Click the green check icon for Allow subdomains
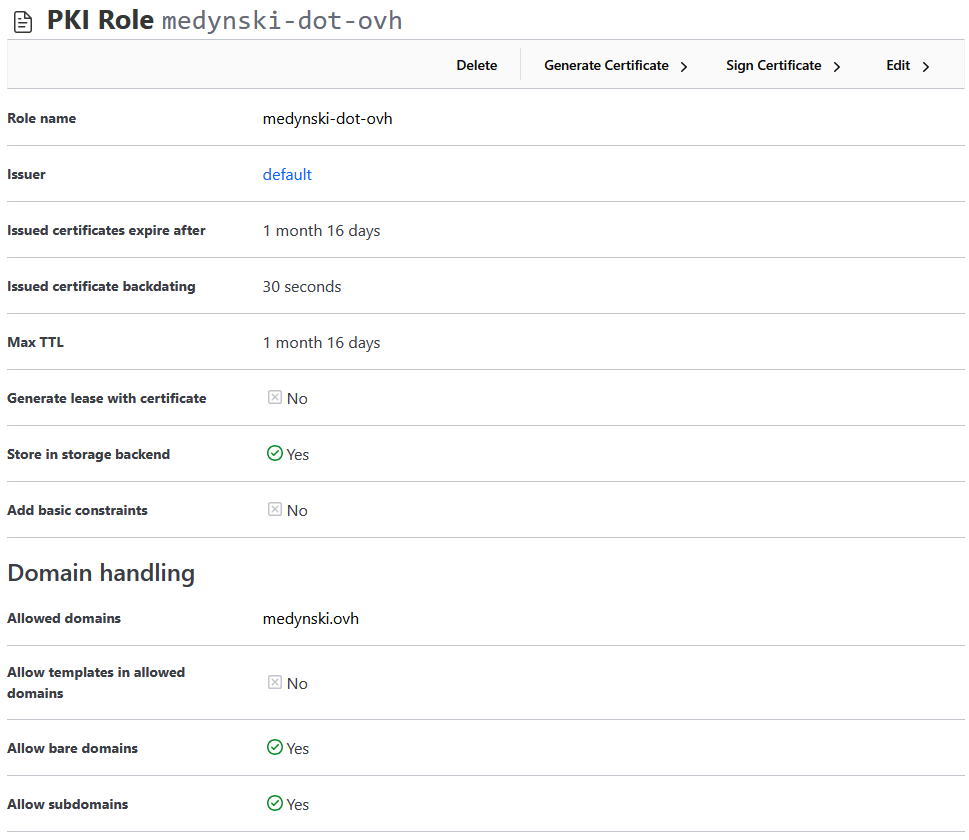The width and height of the screenshot is (969, 840). click(x=275, y=804)
